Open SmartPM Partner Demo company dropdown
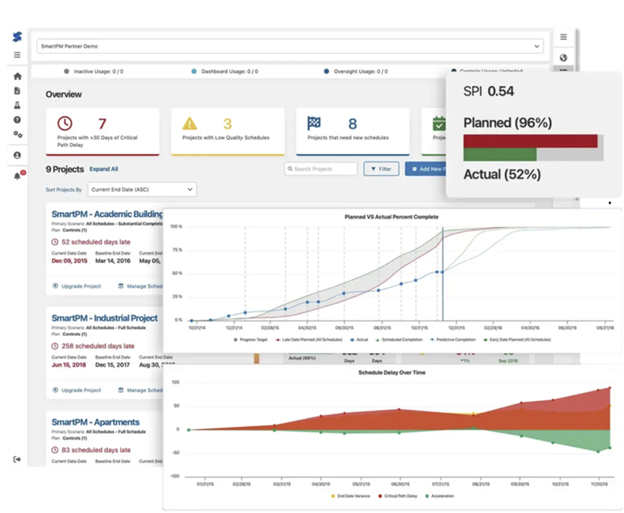The image size is (624, 513). click(290, 46)
